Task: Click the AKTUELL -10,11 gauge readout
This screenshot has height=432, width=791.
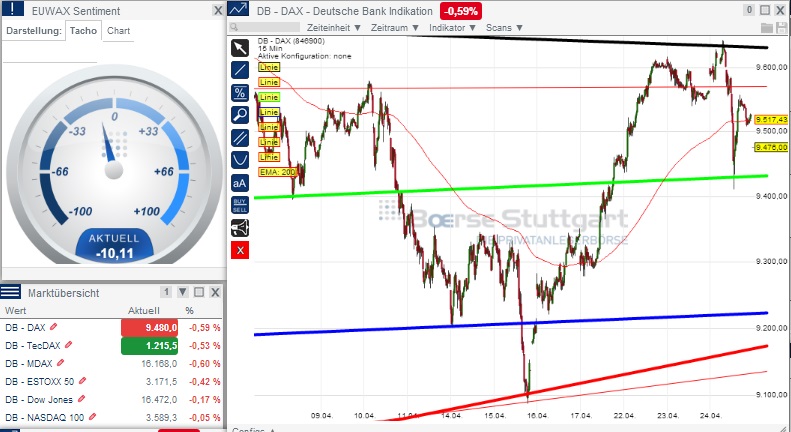Action: pos(115,246)
